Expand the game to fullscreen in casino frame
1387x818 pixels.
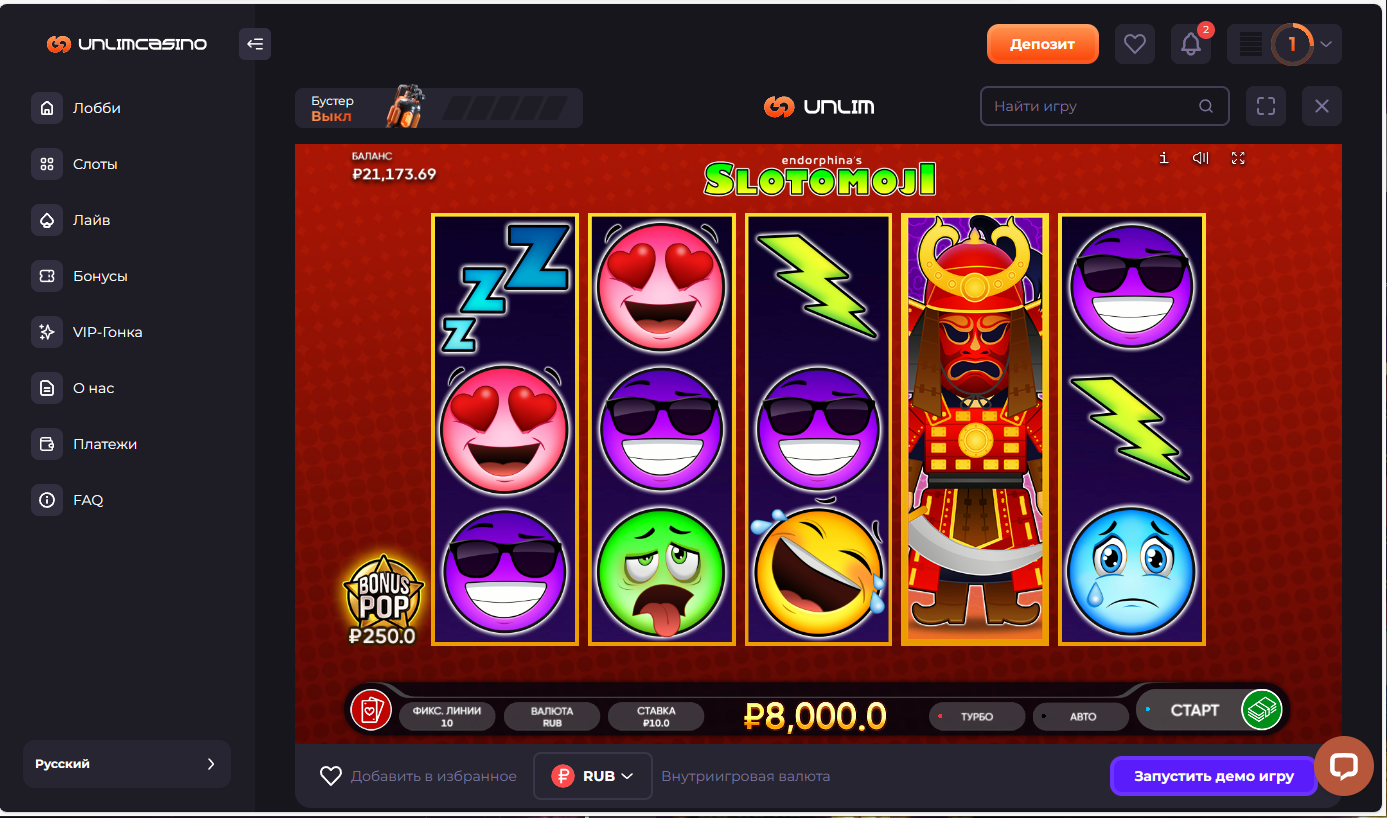(1266, 106)
